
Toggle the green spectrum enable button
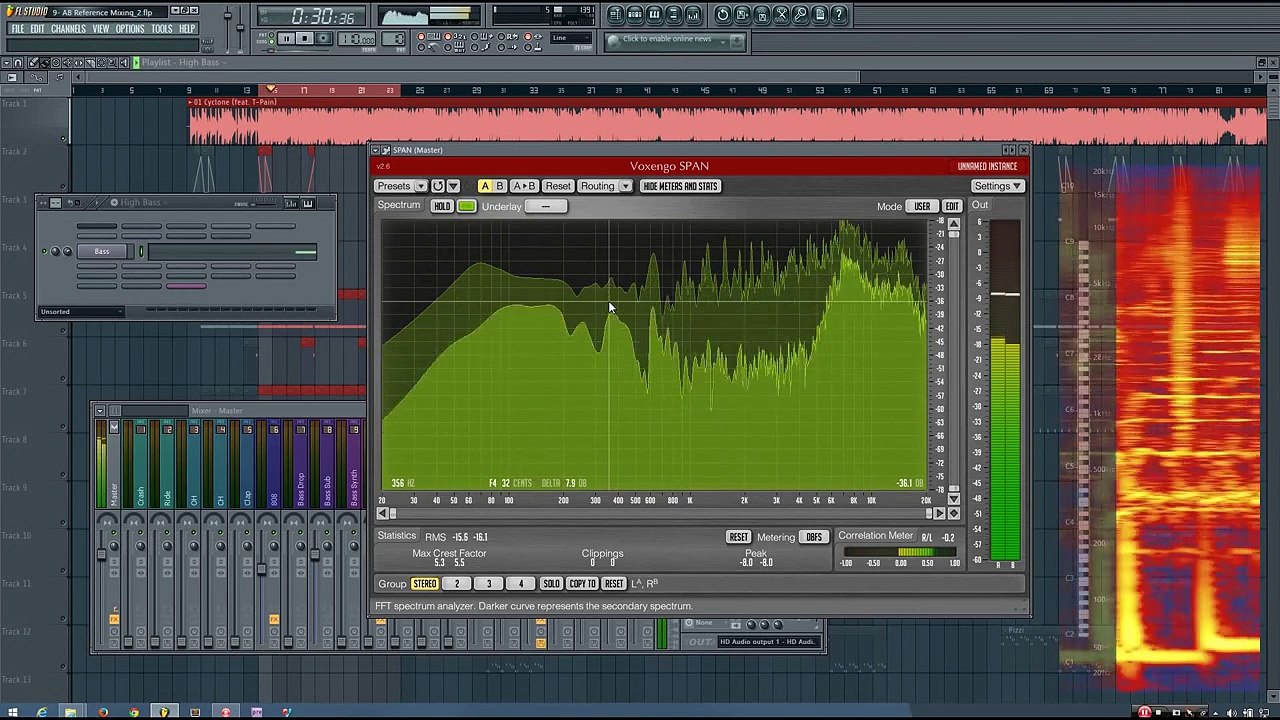coord(467,206)
